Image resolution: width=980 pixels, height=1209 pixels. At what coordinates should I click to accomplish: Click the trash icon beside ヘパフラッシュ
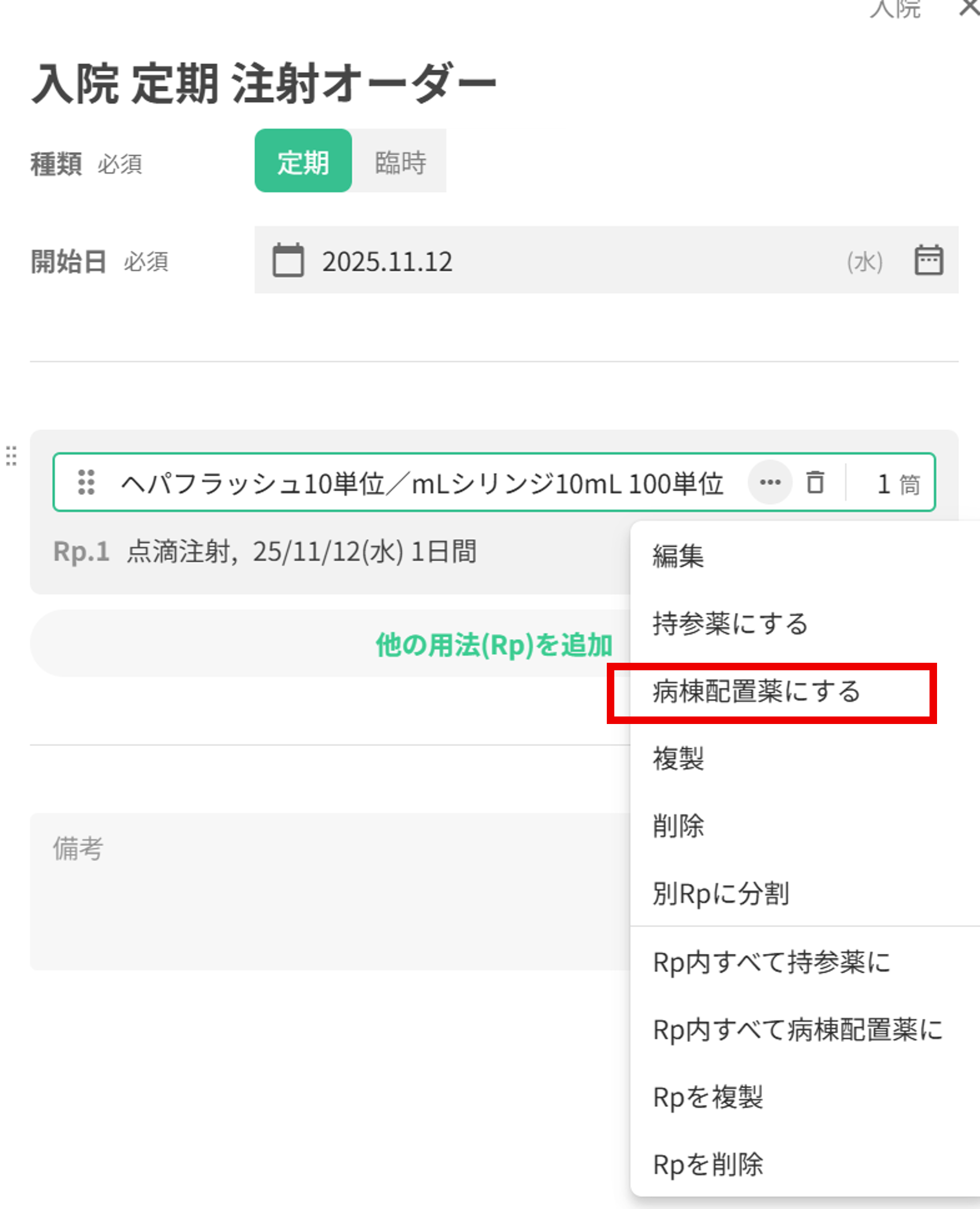coord(815,483)
